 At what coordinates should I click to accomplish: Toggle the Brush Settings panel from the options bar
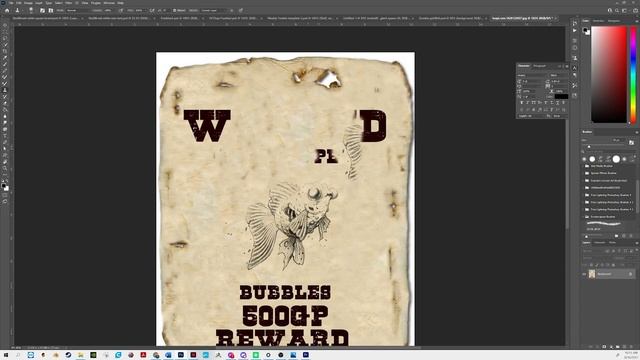(42, 10)
